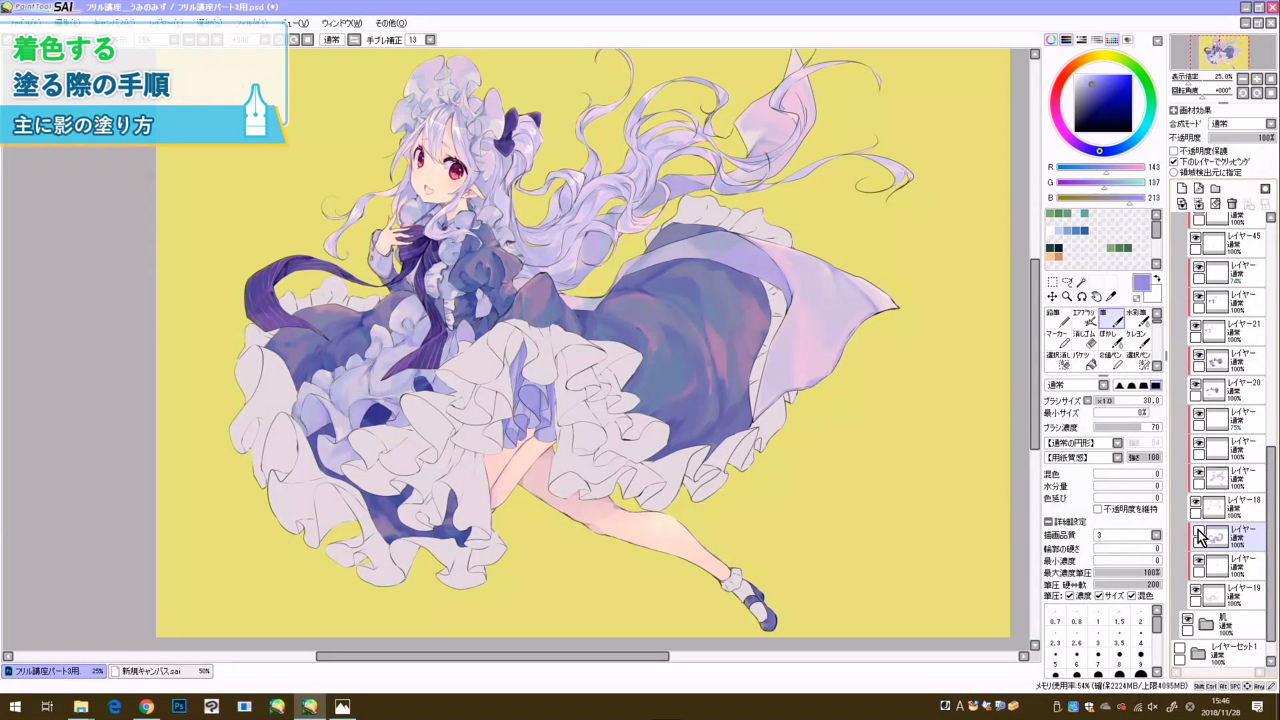Image resolution: width=1280 pixels, height=720 pixels.
Task: Select the lasso selection tool
Action: tap(1067, 283)
